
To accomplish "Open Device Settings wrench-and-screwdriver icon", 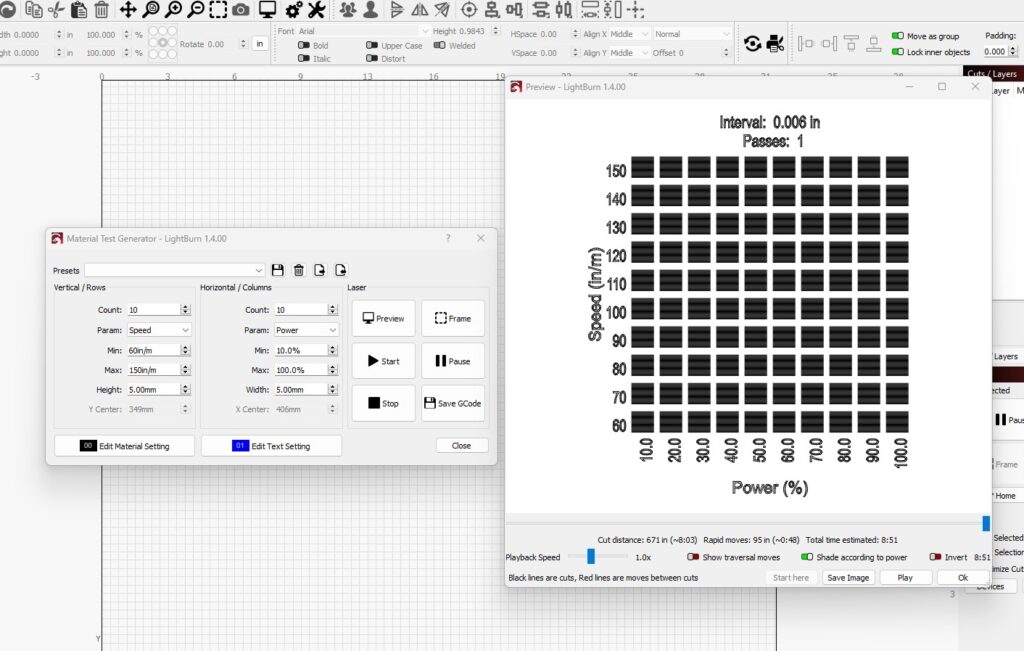I will click(317, 9).
